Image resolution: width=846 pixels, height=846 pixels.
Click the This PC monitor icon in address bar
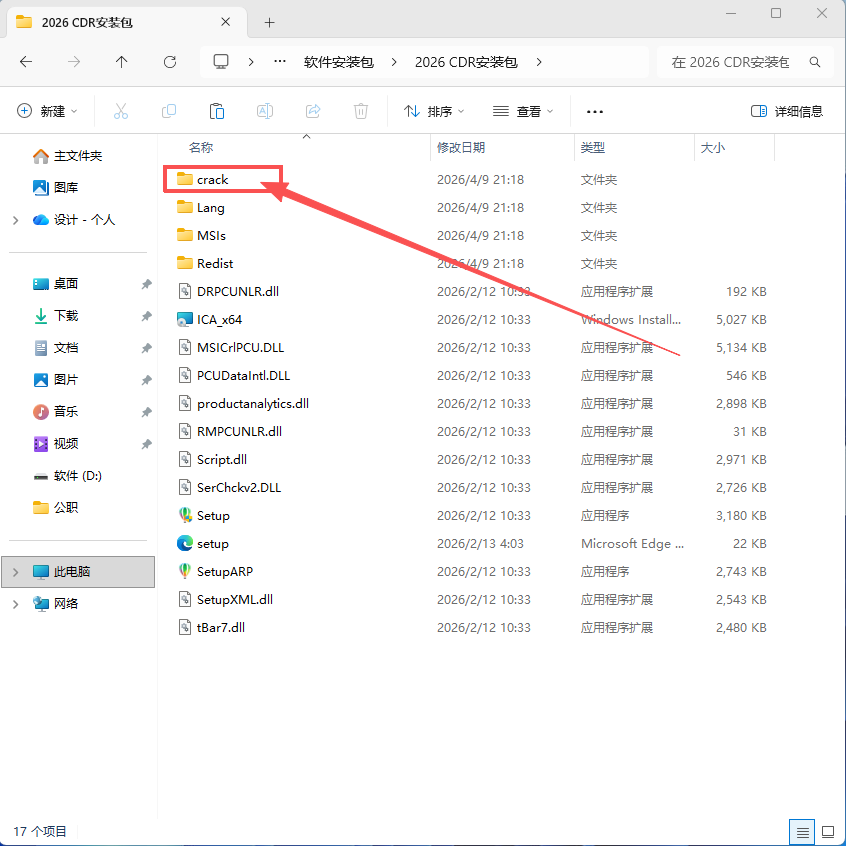[221, 62]
